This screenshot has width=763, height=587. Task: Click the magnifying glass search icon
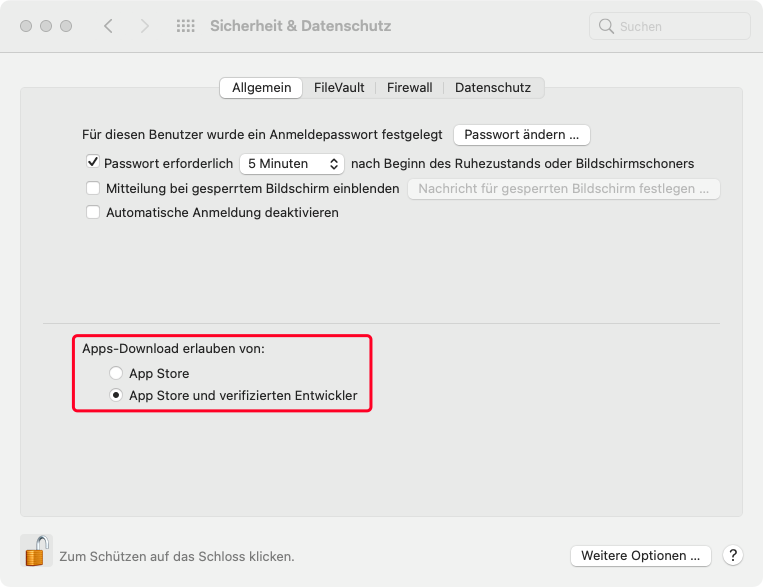click(x=606, y=26)
